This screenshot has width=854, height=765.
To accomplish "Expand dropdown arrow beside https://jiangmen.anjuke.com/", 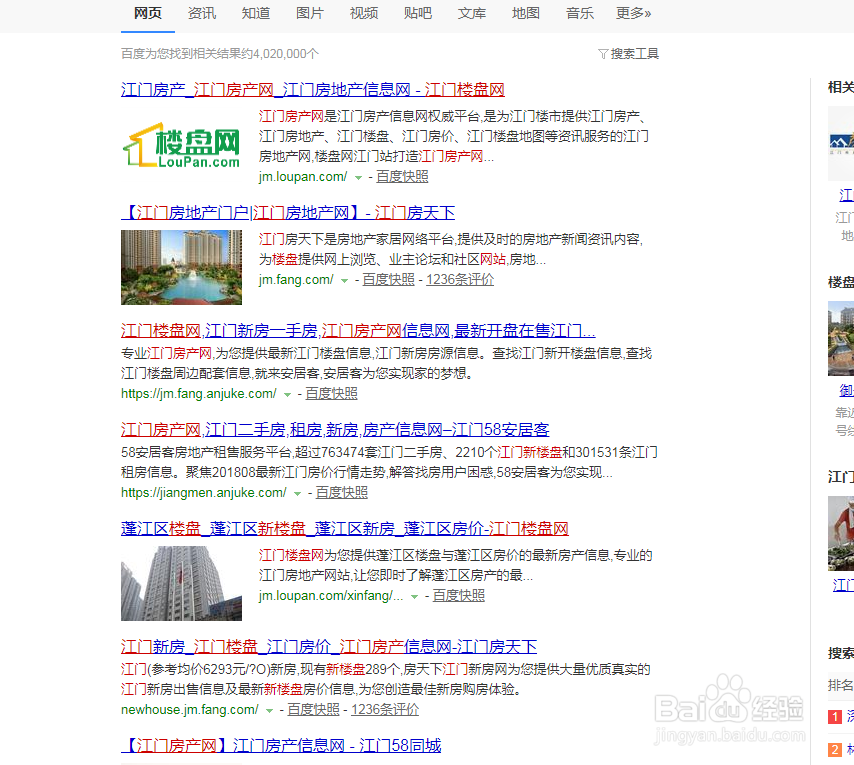I will click(x=297, y=493).
